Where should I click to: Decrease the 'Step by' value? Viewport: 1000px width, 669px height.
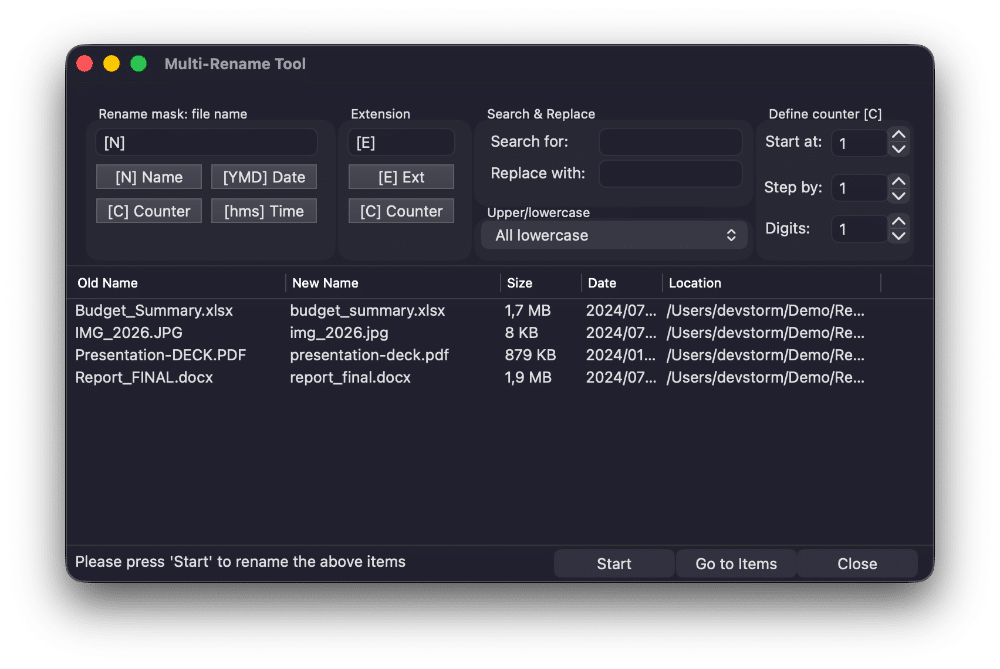[x=897, y=194]
